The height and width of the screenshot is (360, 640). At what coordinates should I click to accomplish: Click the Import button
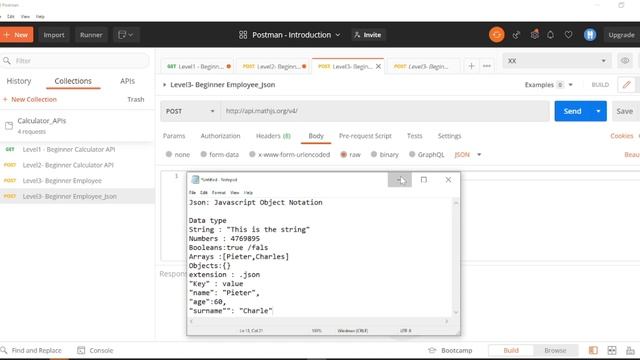click(54, 35)
